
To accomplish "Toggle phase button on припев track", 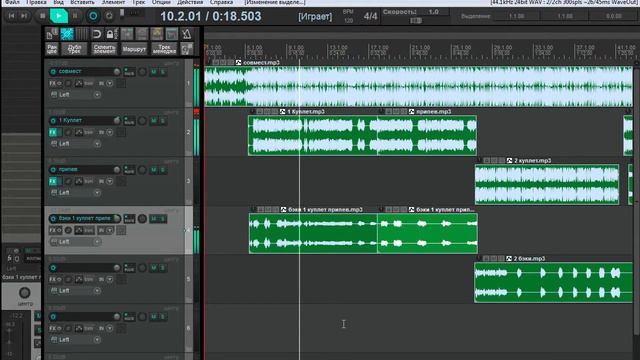I will pos(68,181).
